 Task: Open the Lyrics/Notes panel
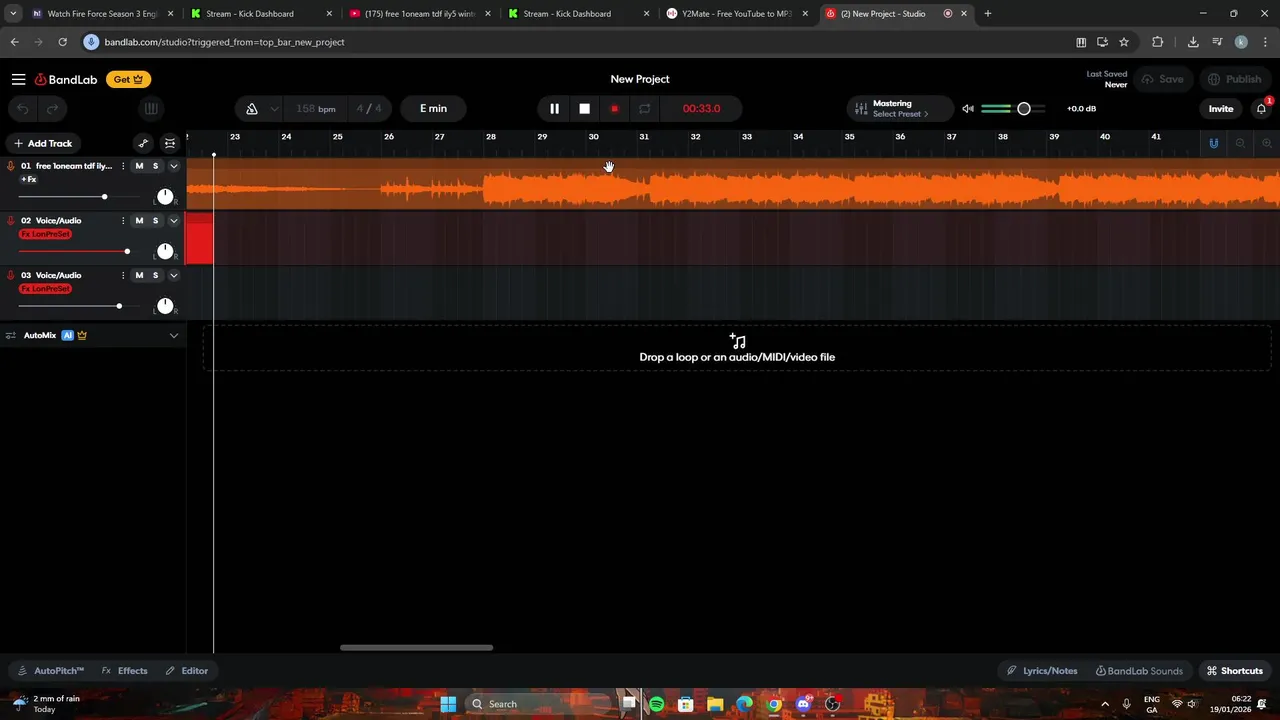[x=1042, y=671]
